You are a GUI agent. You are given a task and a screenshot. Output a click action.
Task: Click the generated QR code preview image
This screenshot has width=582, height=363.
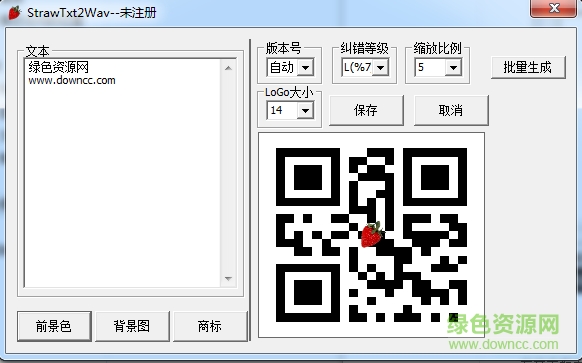371,235
